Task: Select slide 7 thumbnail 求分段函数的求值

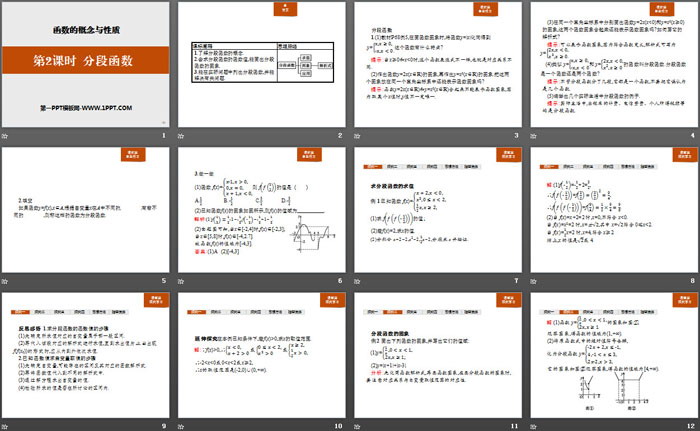Action: click(438, 210)
